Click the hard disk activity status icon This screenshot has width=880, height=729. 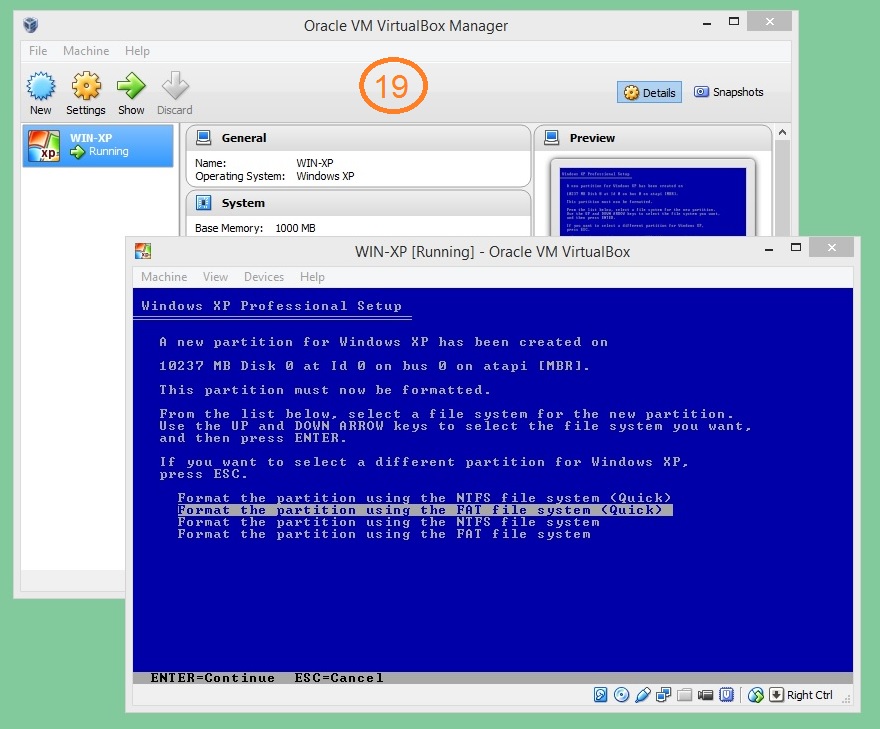[x=601, y=695]
